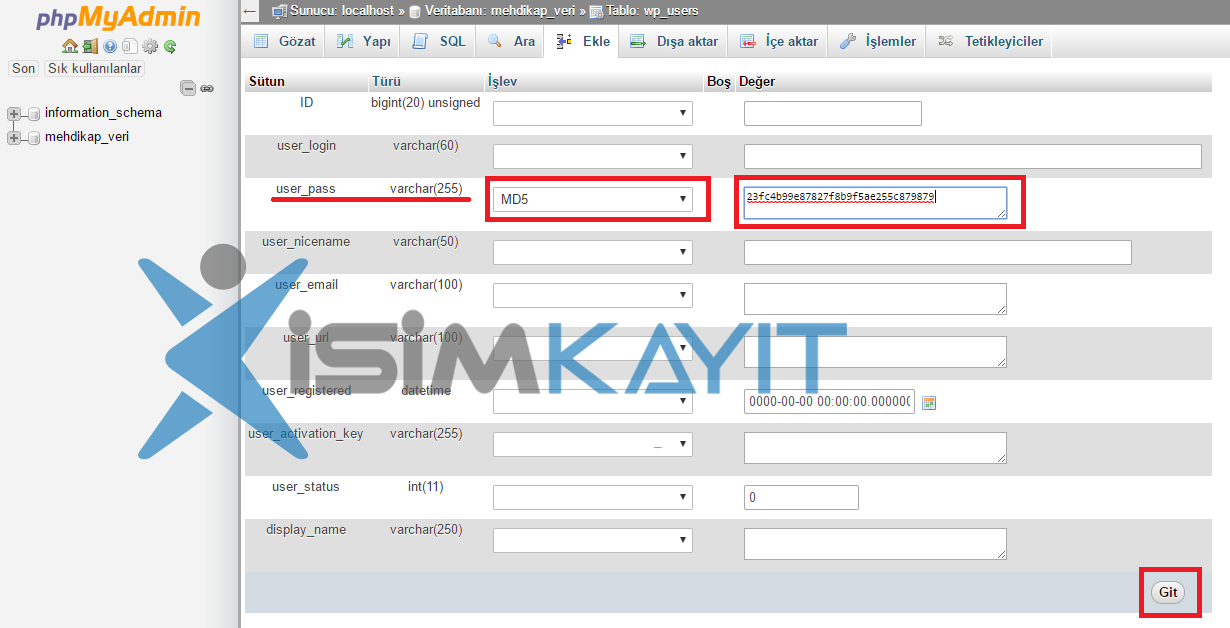Click the Sık kullanılanlar favorites button
1230x628 pixels.
[95, 68]
